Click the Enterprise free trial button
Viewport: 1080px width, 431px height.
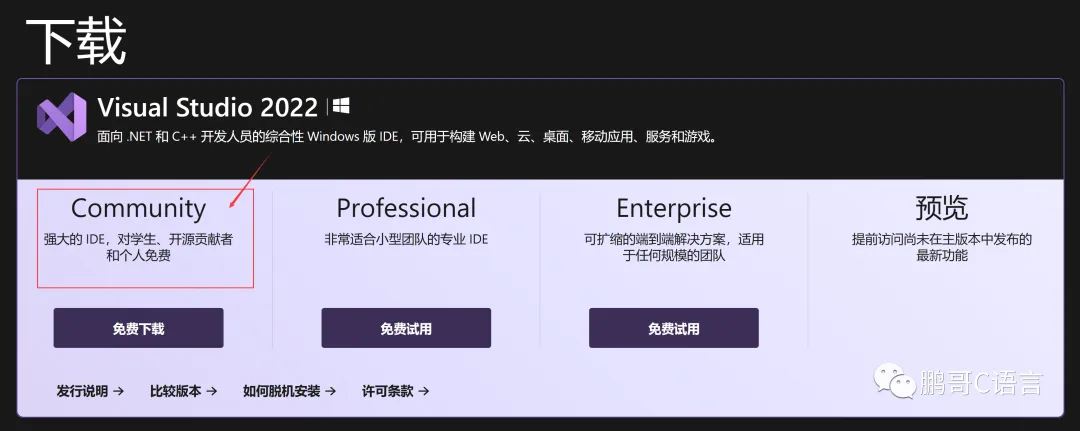click(674, 328)
